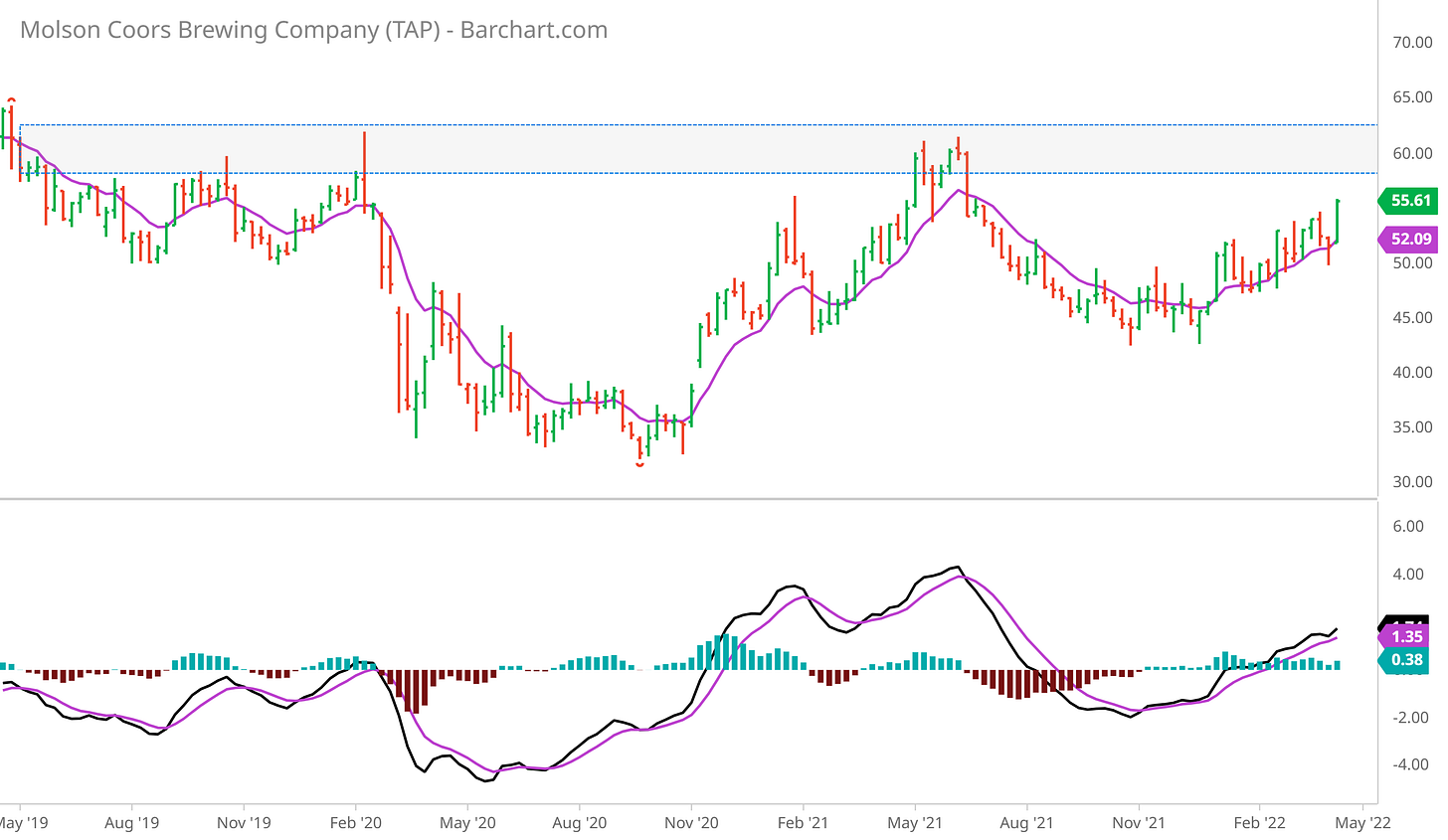Click the Aug '20 date label
The image size is (1448, 840).
click(579, 823)
